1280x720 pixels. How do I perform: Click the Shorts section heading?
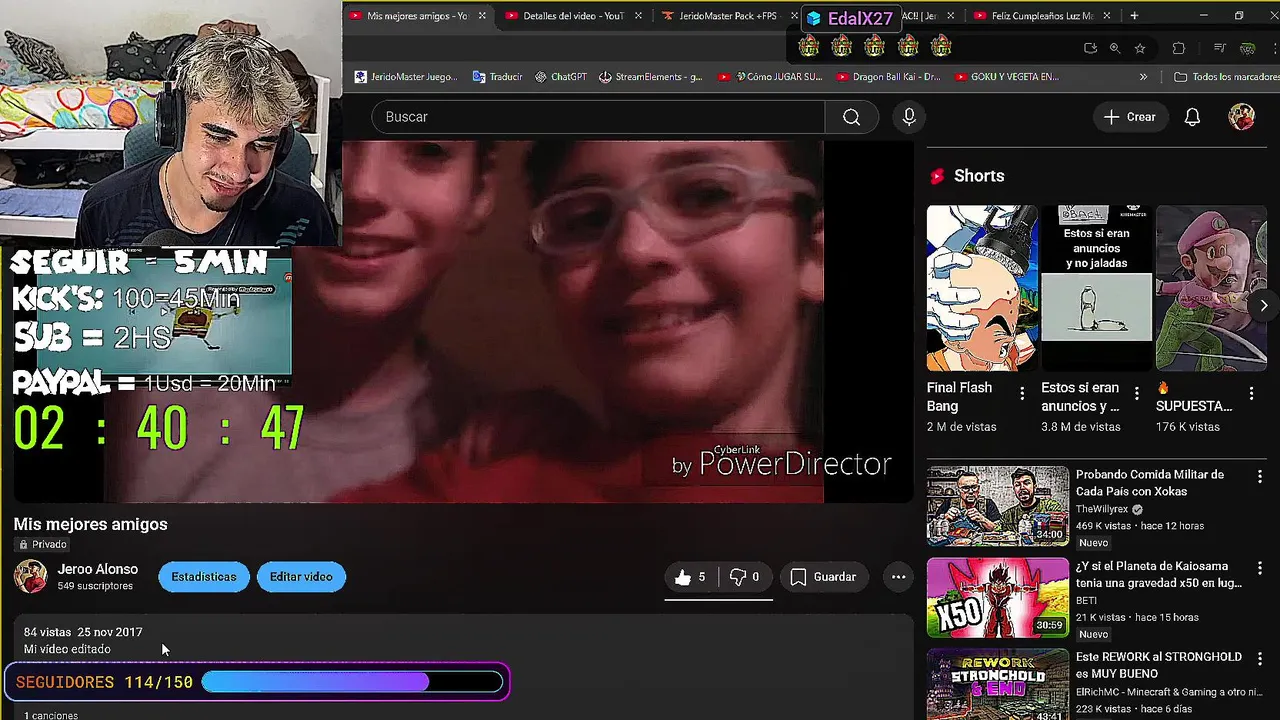[x=978, y=176]
